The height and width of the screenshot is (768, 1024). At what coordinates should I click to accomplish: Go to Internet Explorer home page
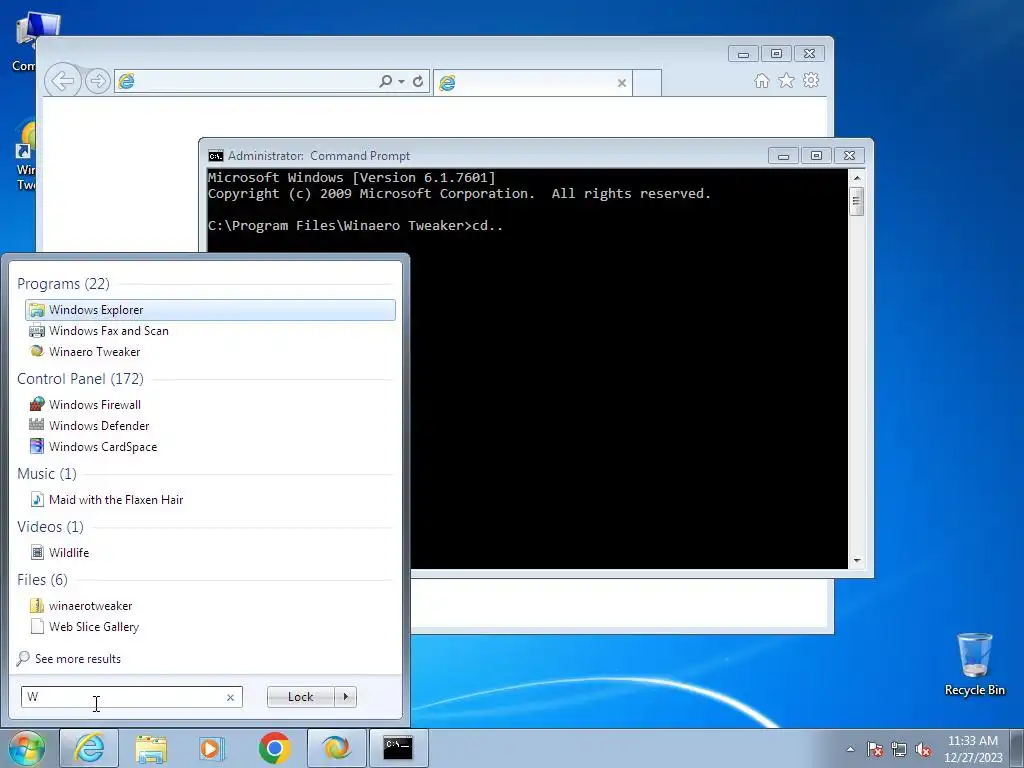point(761,80)
